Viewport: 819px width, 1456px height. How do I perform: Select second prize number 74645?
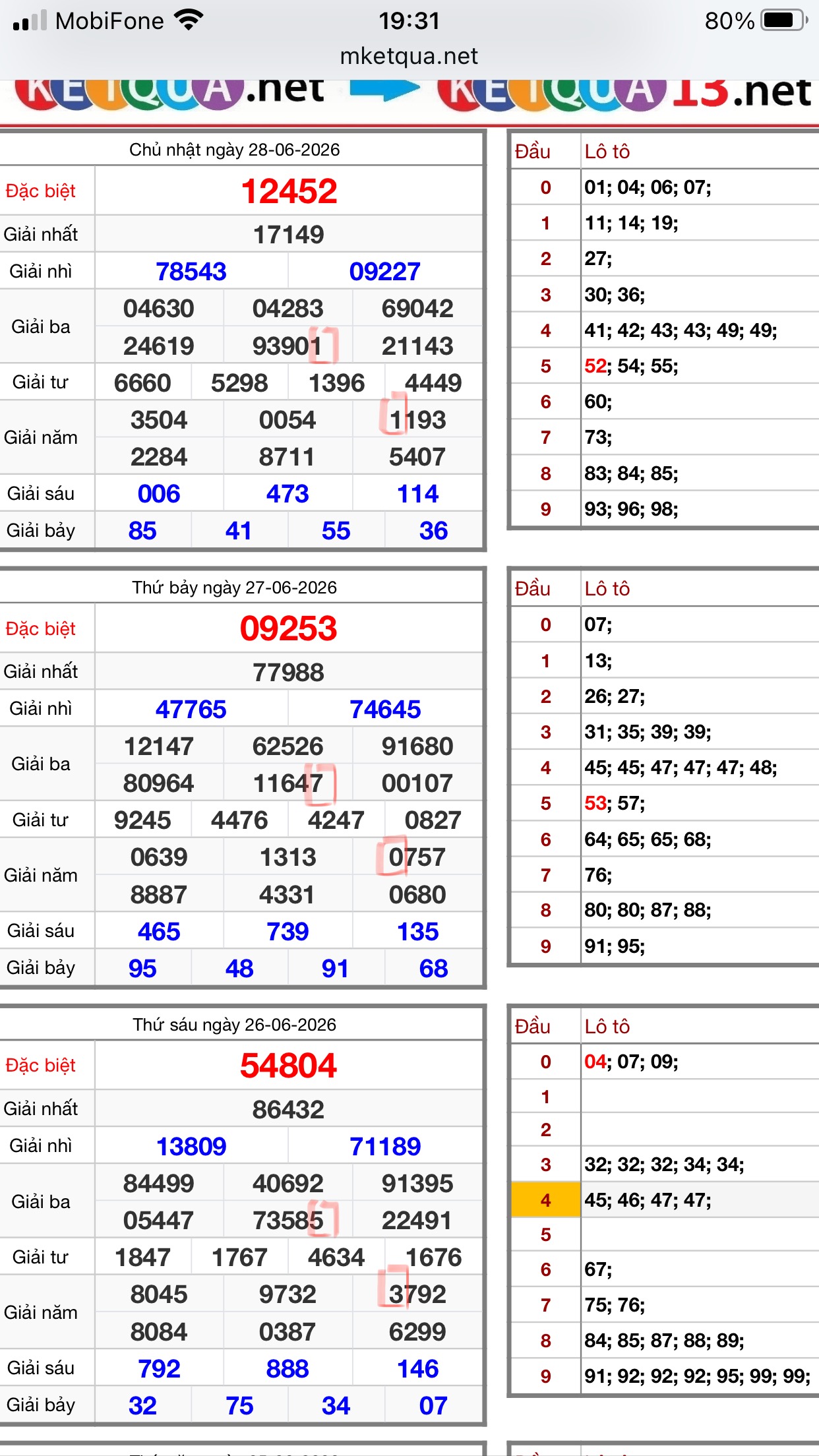[385, 710]
